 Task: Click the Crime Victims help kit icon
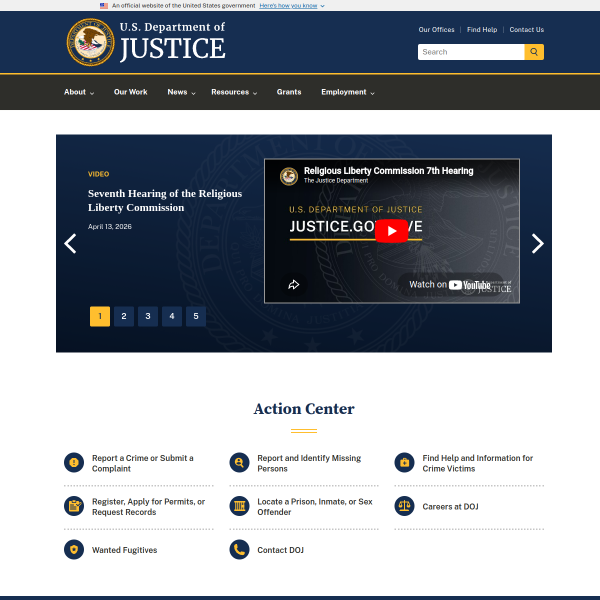pos(404,463)
